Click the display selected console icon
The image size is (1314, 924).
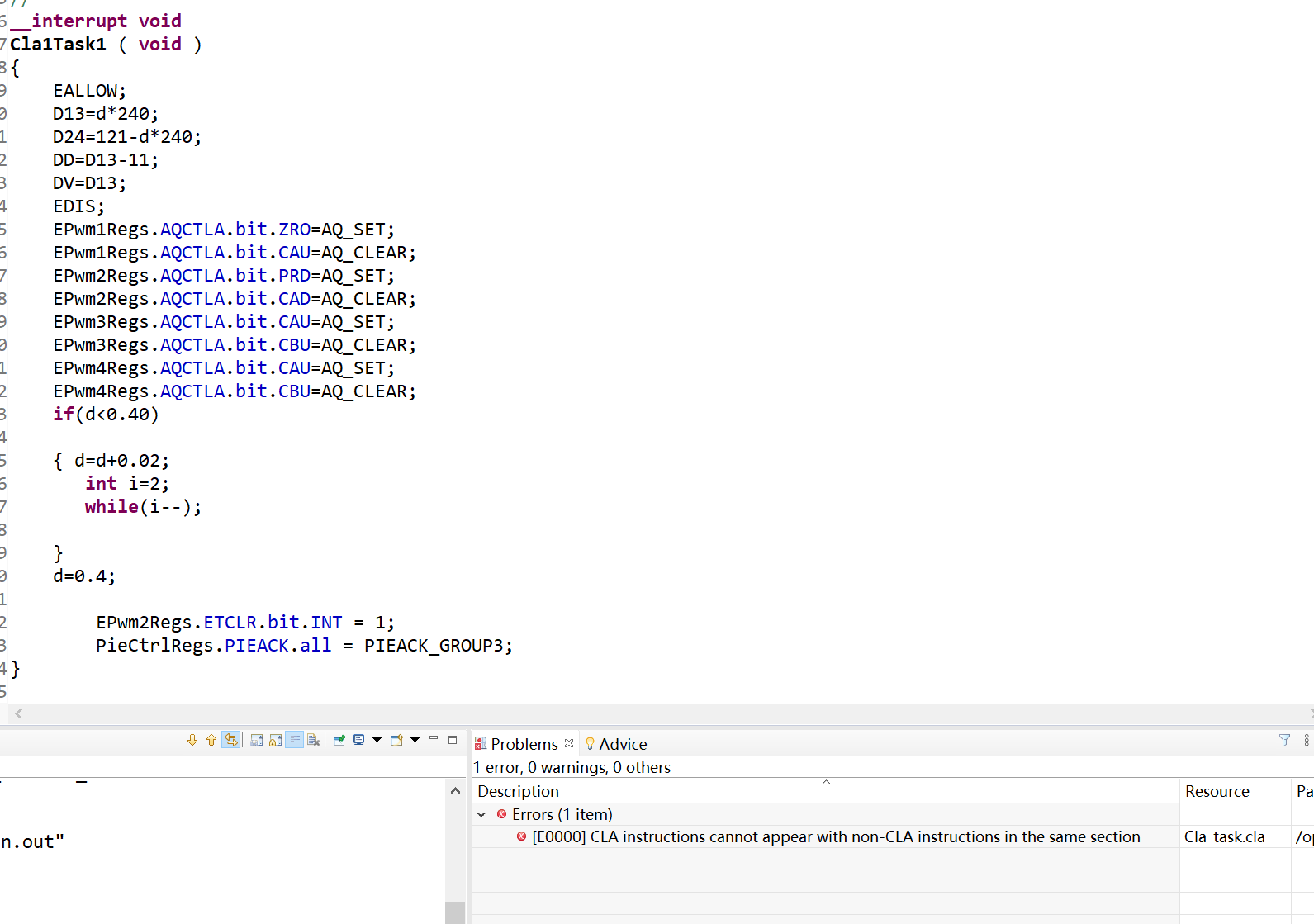click(359, 740)
